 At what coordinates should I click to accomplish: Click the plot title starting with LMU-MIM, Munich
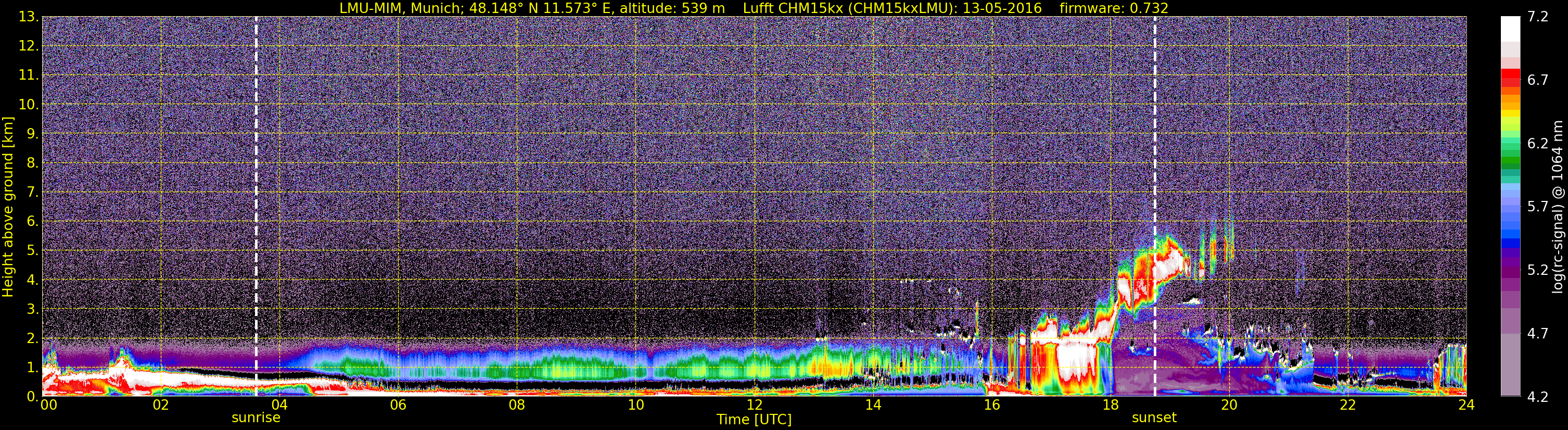754,8
